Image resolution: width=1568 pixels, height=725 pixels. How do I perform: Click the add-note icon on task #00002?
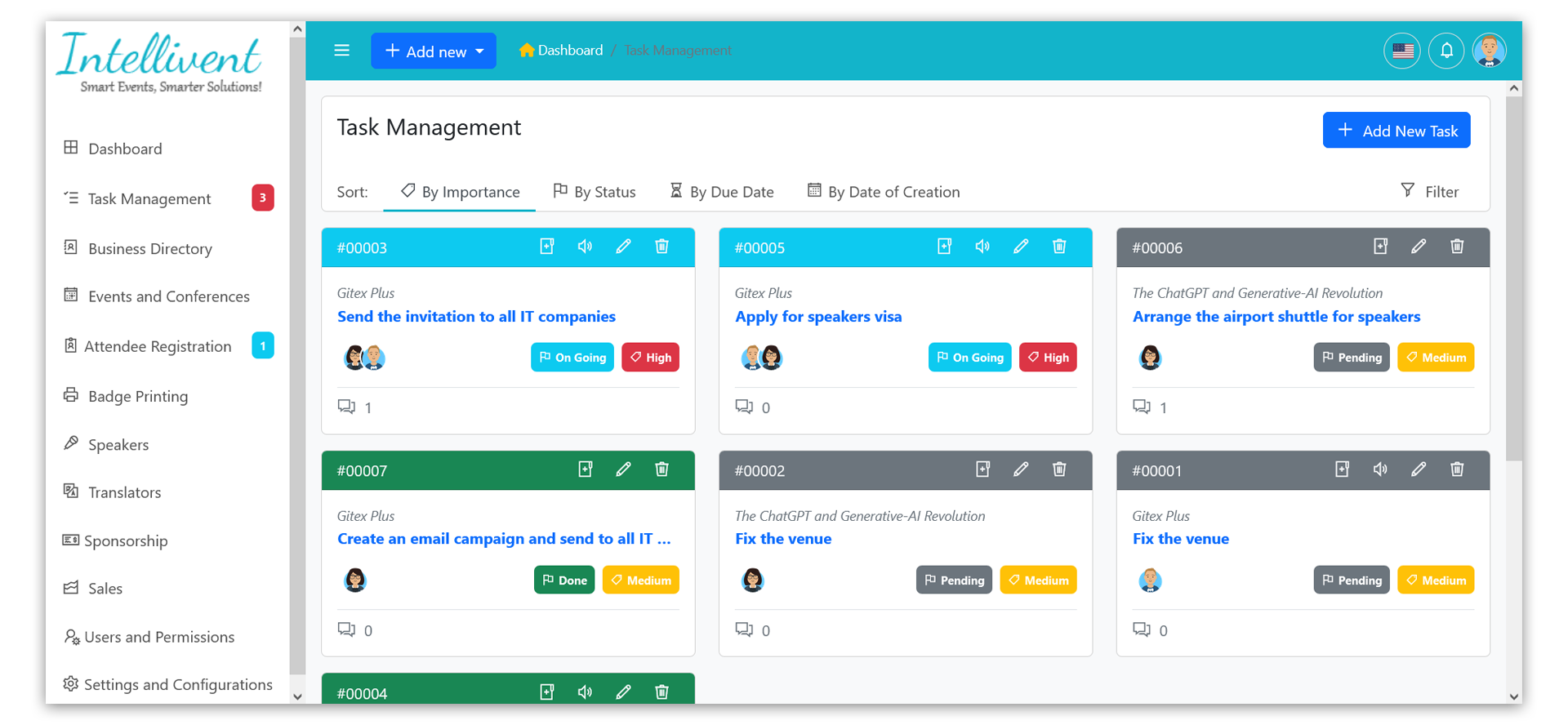pyautogui.click(x=983, y=469)
